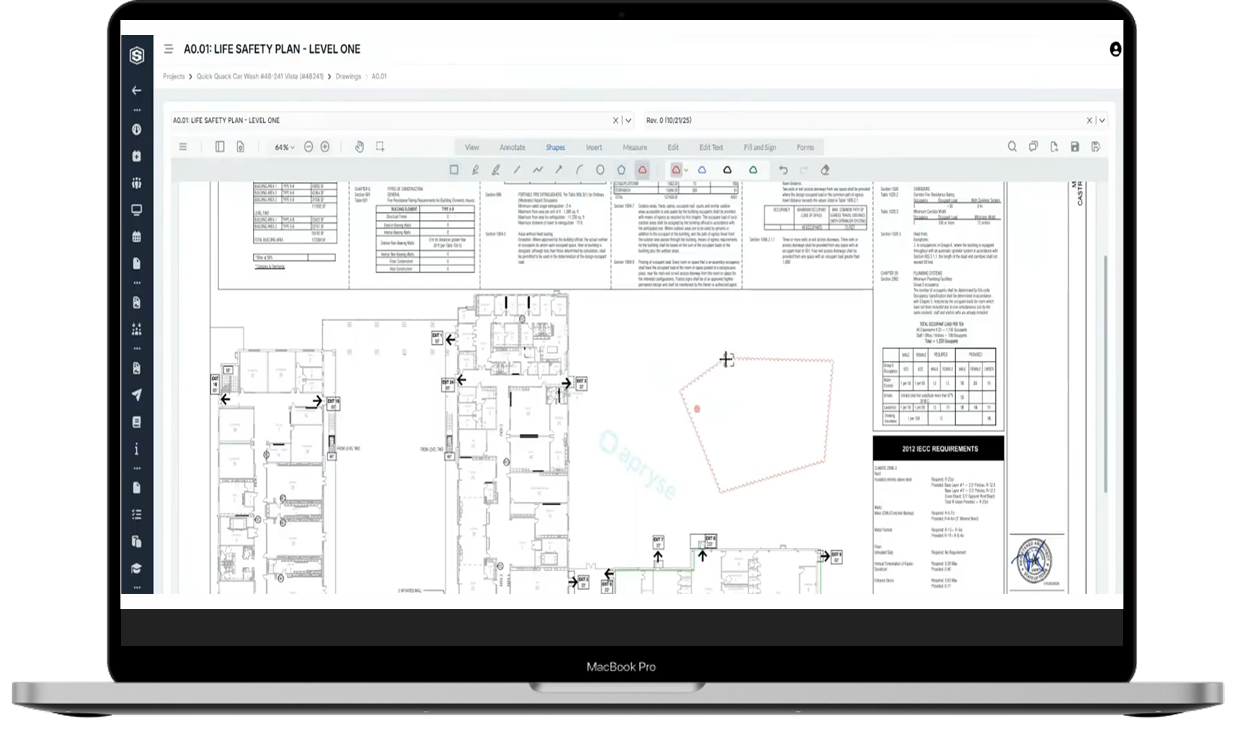This screenshot has width=1252, height=746.
Task: Go to the Drawings breadcrumb
Action: (x=349, y=76)
